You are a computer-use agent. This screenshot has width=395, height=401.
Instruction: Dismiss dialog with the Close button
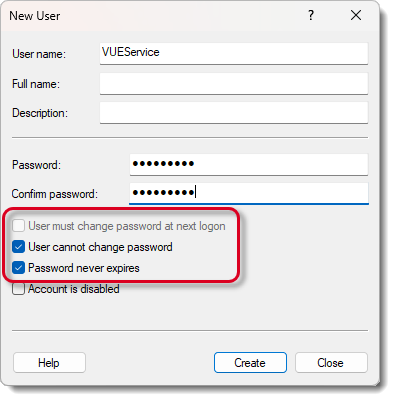(x=331, y=362)
